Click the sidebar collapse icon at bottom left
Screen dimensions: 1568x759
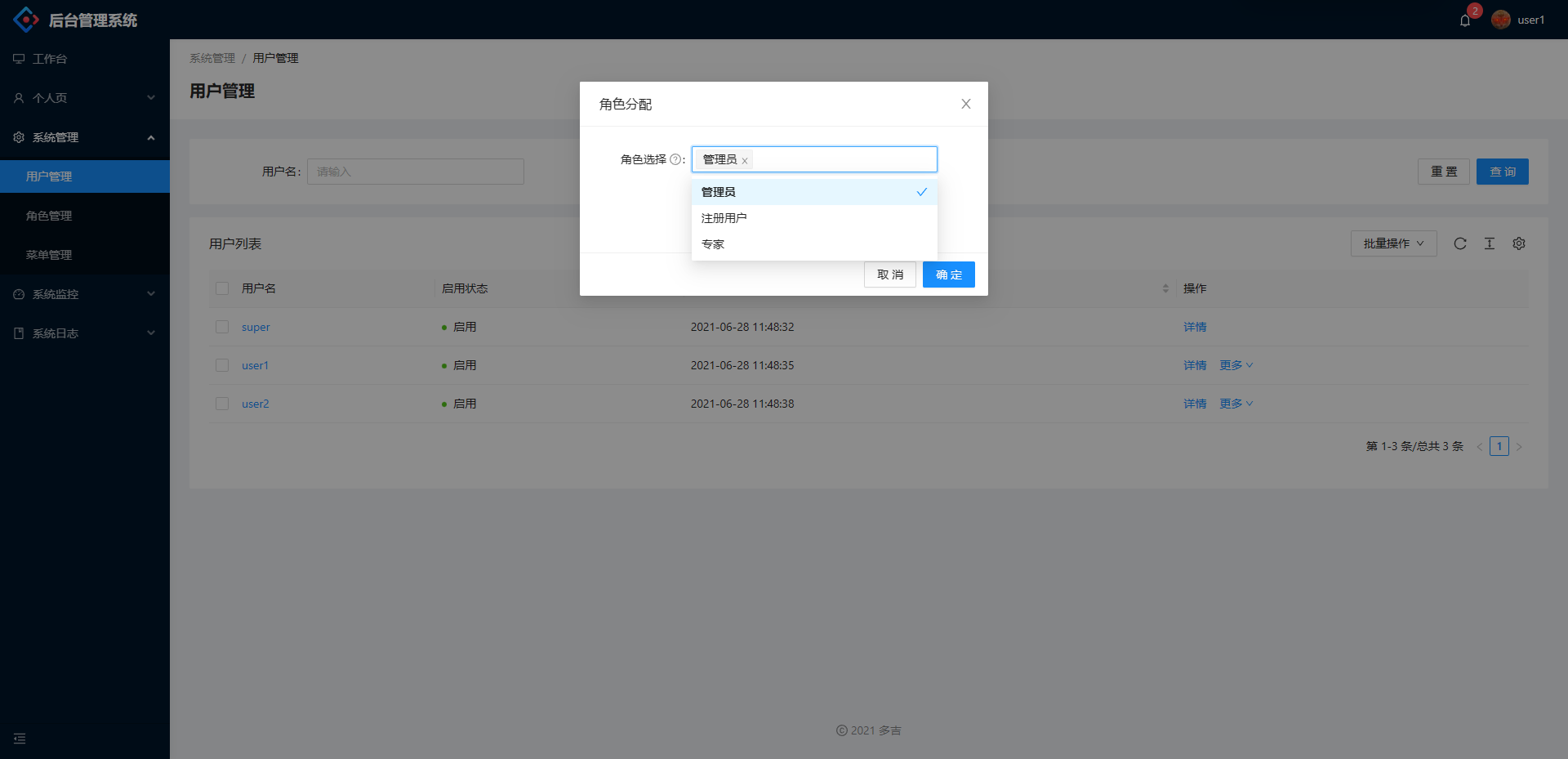coord(20,738)
